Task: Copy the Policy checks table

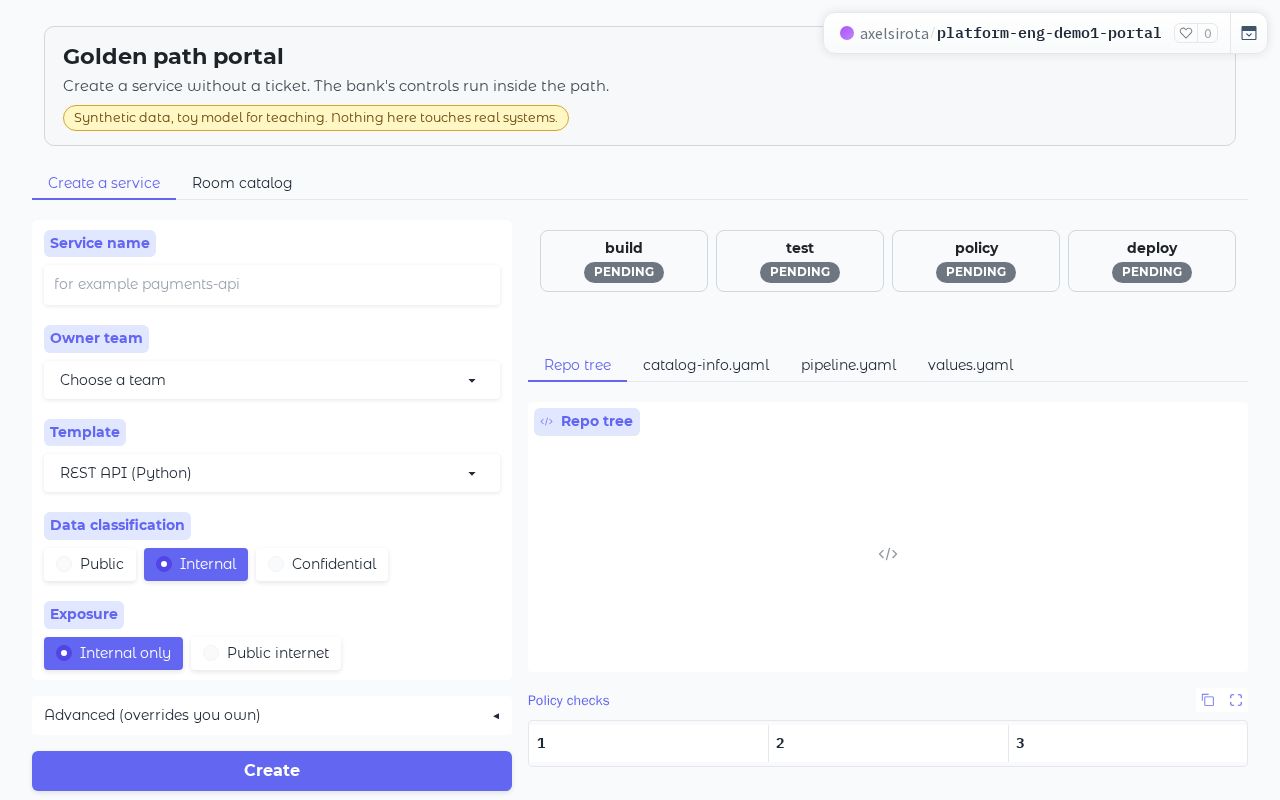Action: (1208, 700)
